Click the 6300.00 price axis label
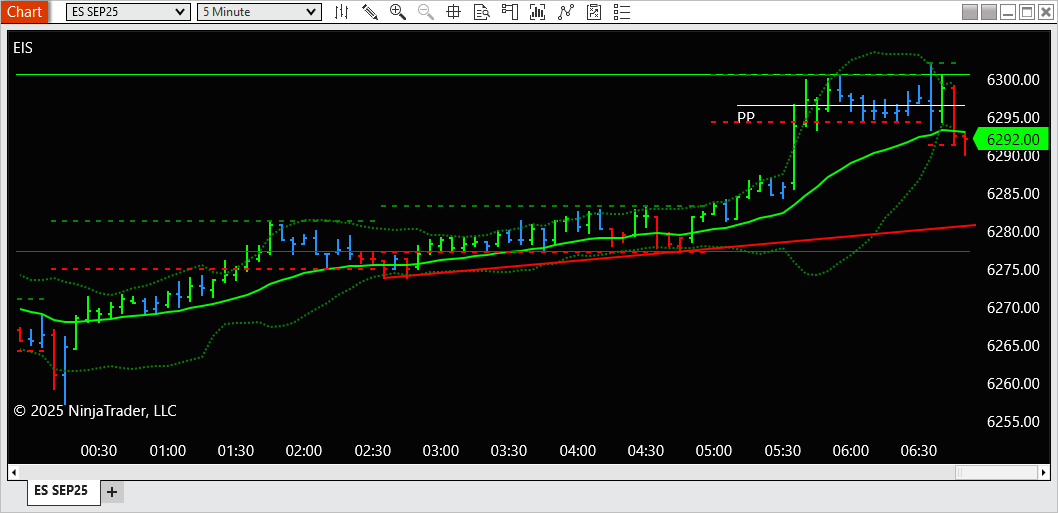 point(1012,80)
